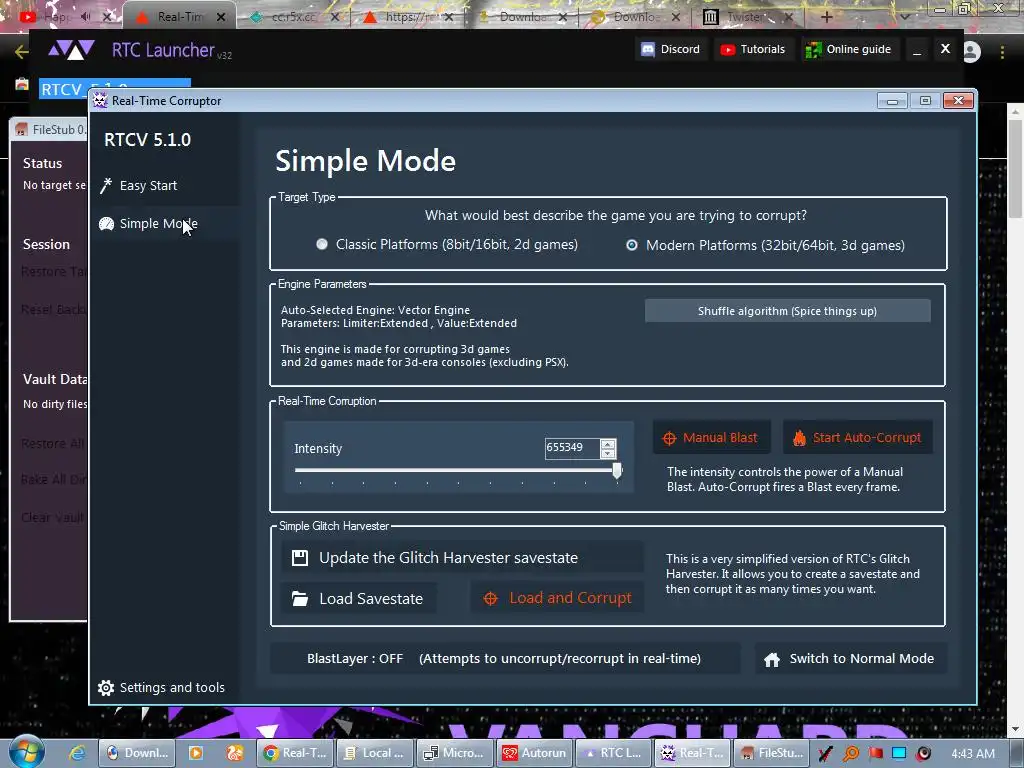Click the Online guide pixel icon
This screenshot has height=768, width=1024.
(x=814, y=50)
